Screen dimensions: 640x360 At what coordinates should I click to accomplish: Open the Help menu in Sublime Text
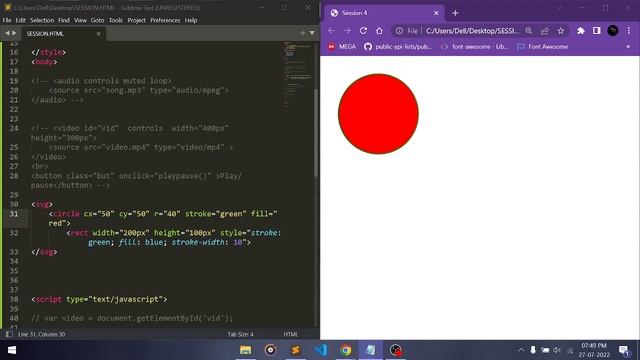pyautogui.click(x=191, y=20)
